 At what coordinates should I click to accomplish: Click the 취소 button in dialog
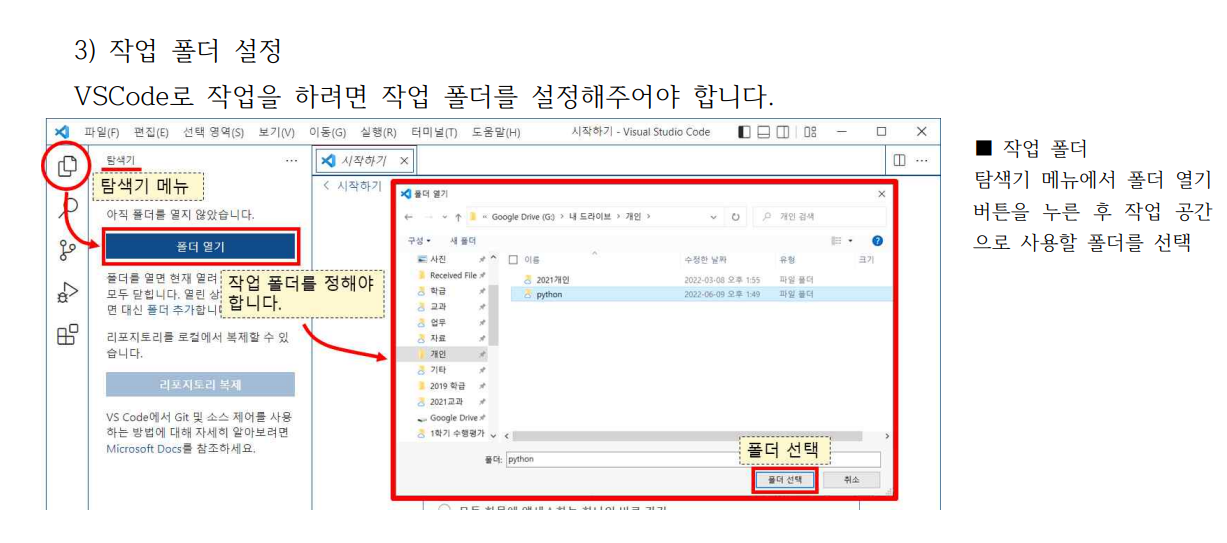tap(851, 479)
